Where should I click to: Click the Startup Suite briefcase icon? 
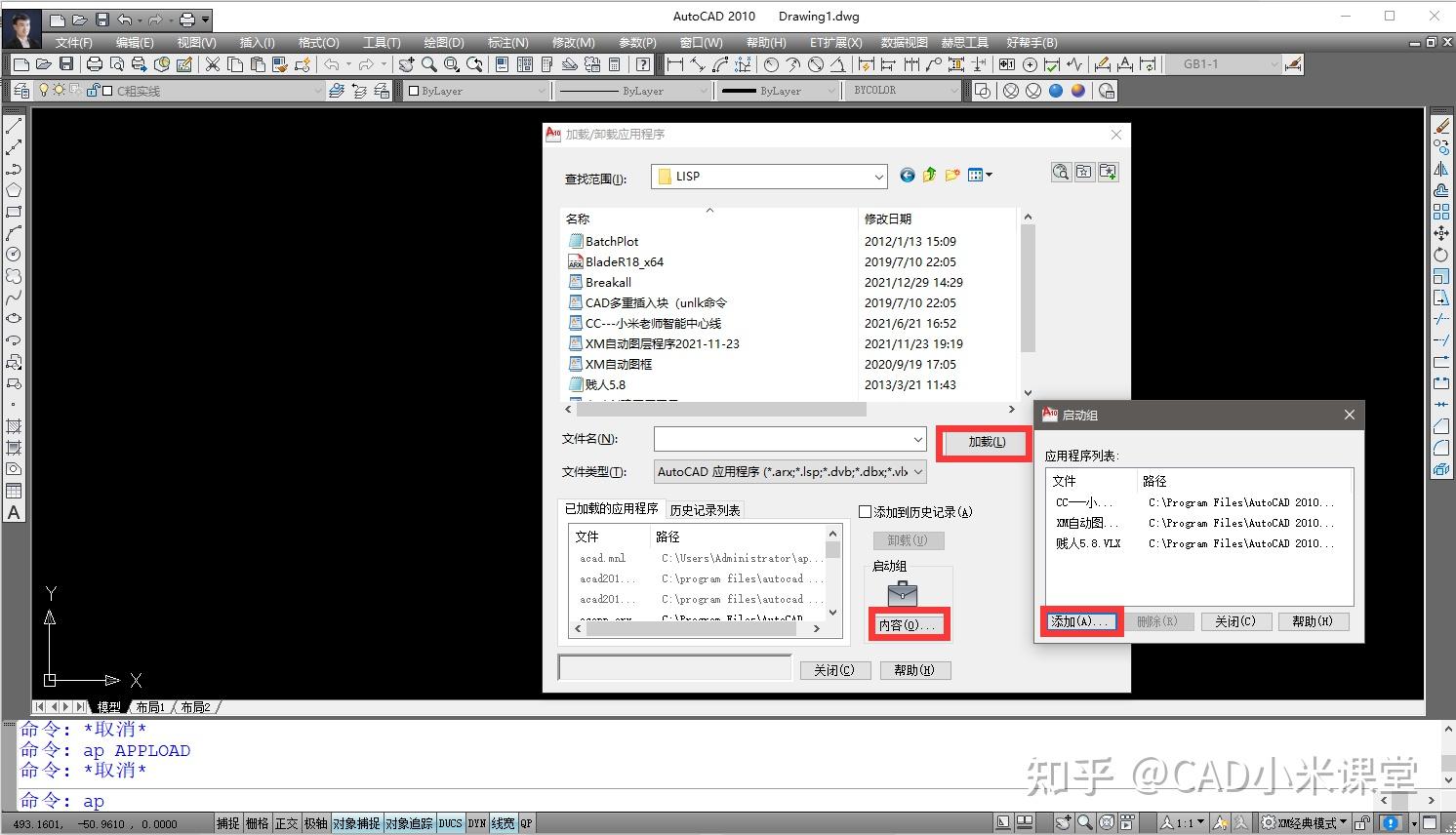tap(903, 592)
